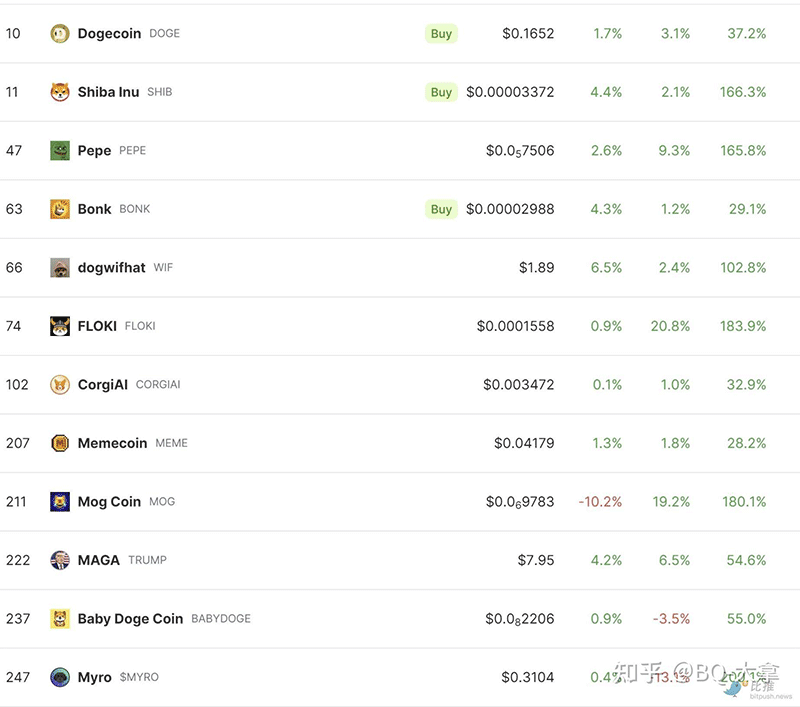This screenshot has width=800, height=707.
Task: Open the dogwifhat name link
Action: pyautogui.click(x=111, y=268)
